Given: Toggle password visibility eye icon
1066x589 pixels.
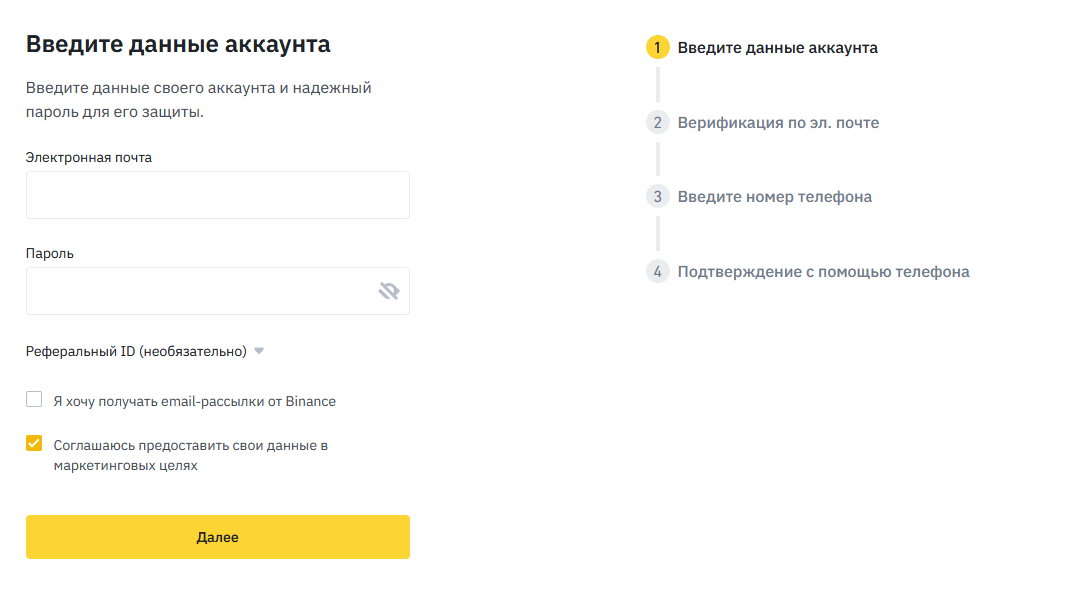Looking at the screenshot, I should [x=389, y=291].
